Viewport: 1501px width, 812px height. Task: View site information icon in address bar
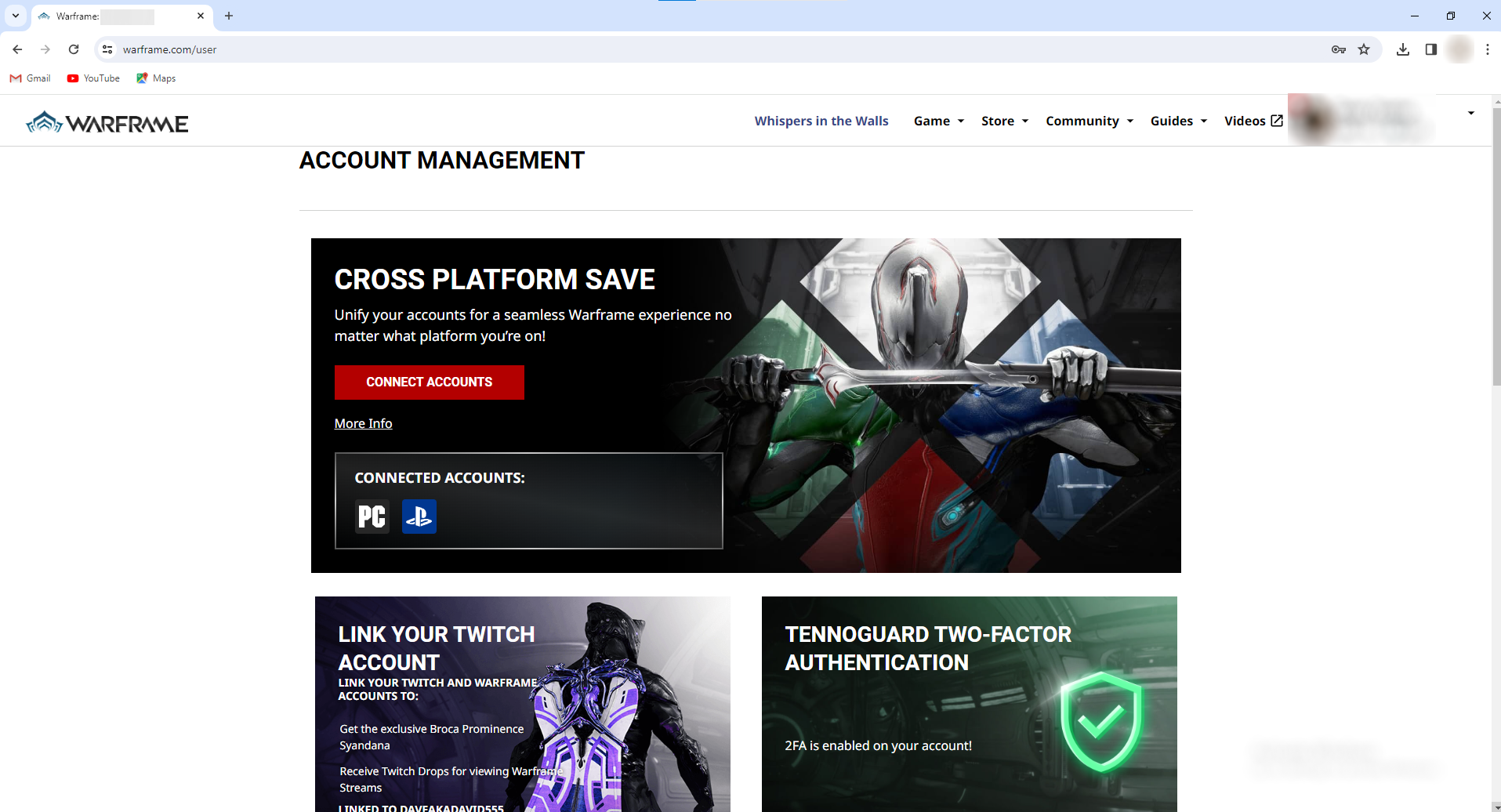(x=107, y=49)
